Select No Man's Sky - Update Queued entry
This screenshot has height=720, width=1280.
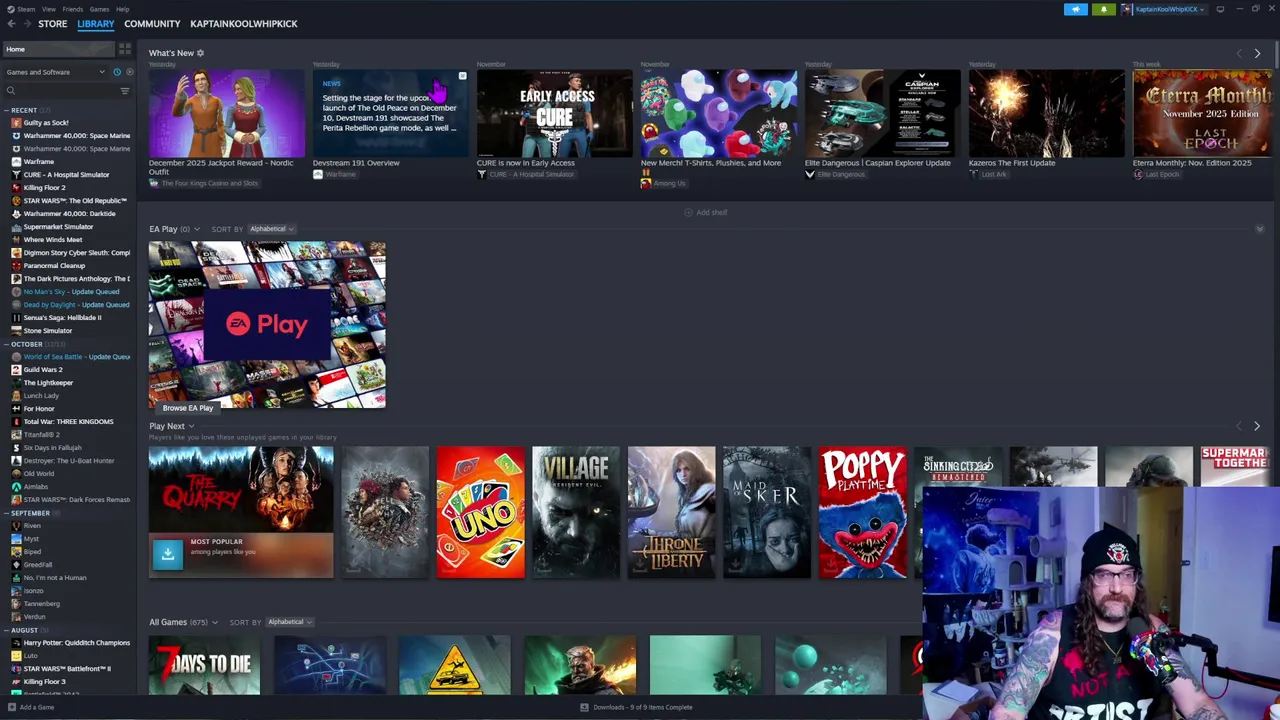coord(71,292)
